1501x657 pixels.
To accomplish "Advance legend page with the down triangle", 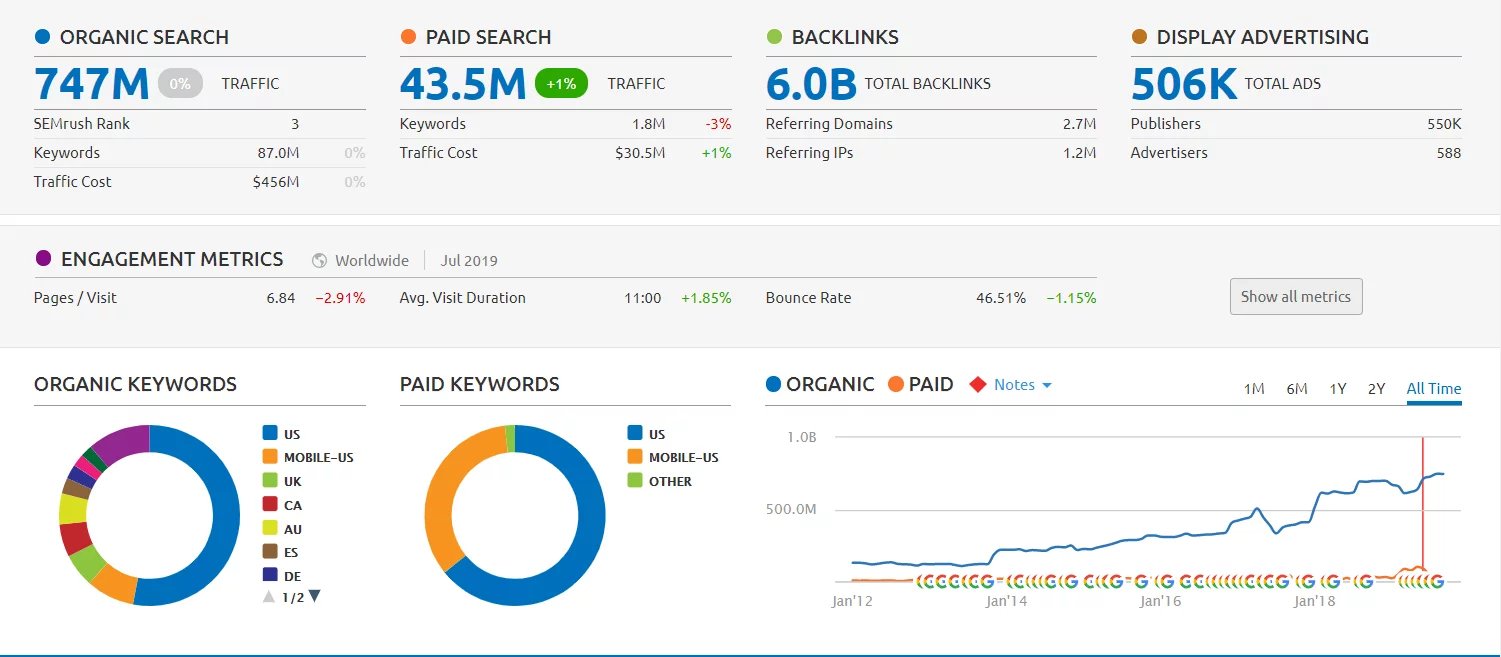I will 314,597.
